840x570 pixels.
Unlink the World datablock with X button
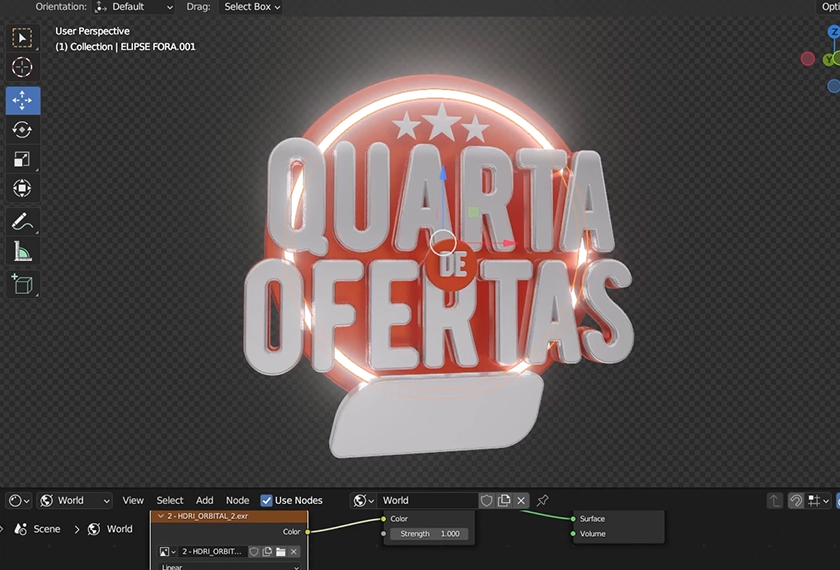click(521, 500)
